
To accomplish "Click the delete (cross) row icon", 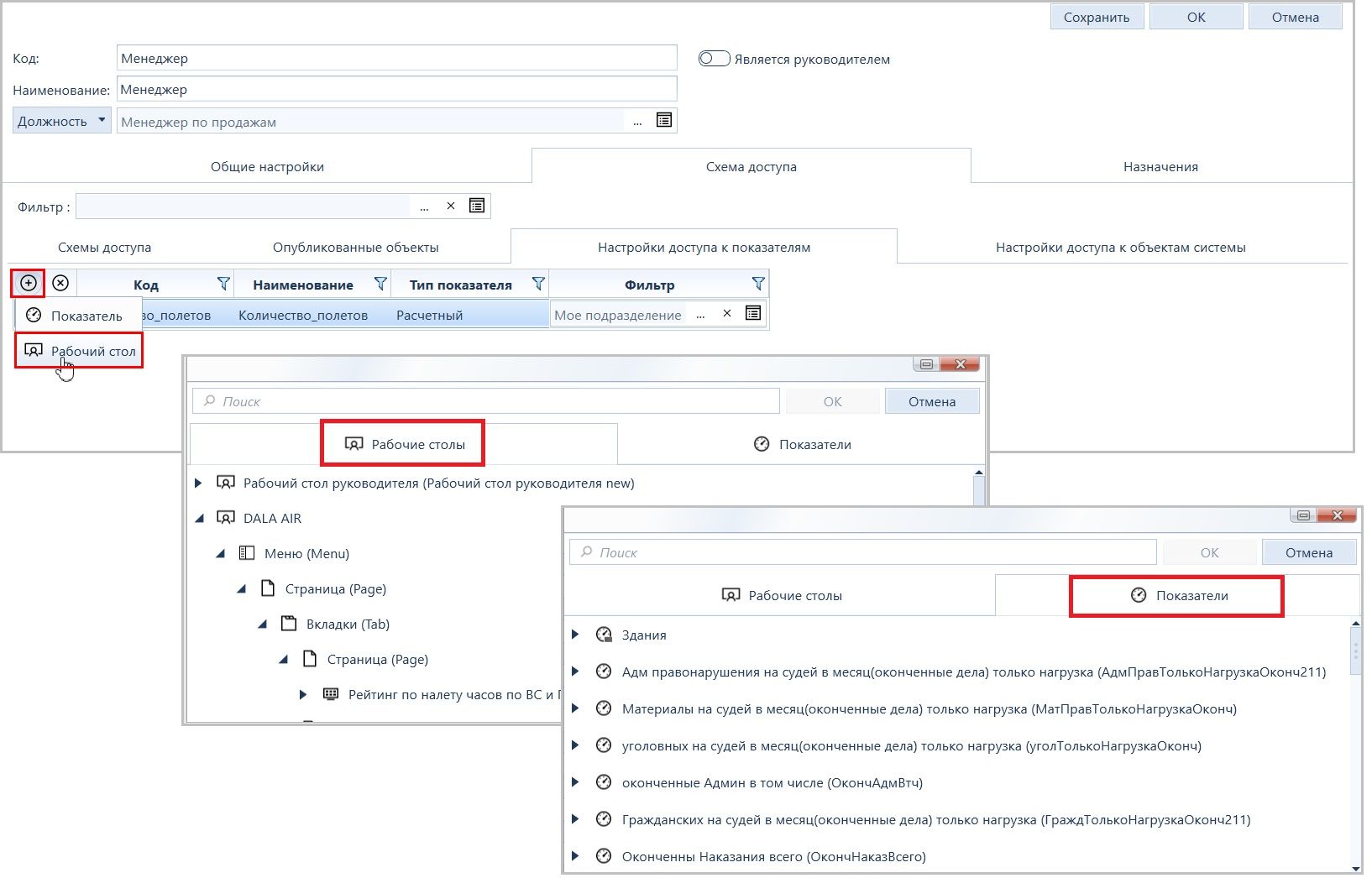I will [x=60, y=284].
